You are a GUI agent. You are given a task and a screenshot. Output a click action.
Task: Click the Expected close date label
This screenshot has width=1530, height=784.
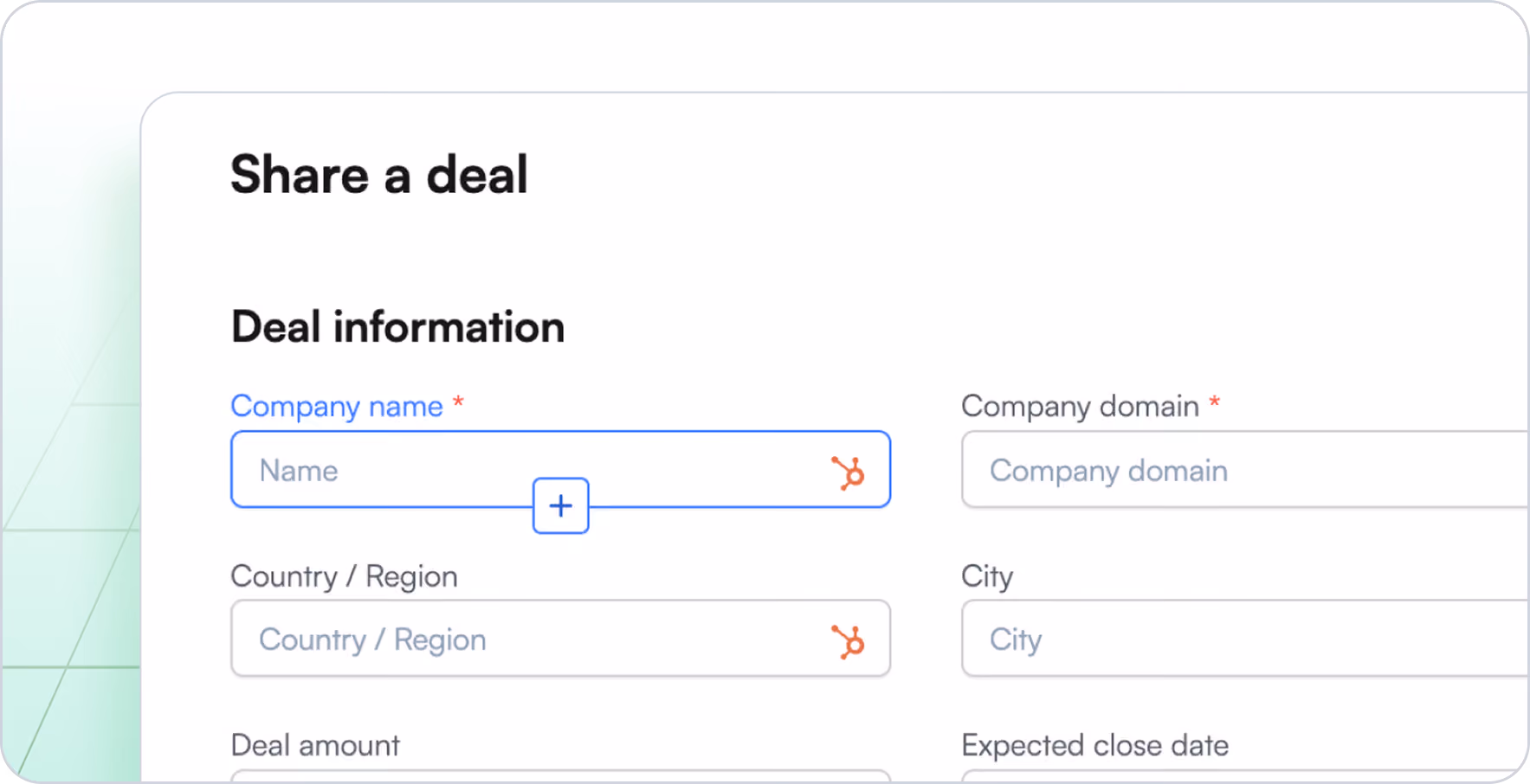pyautogui.click(x=1094, y=745)
